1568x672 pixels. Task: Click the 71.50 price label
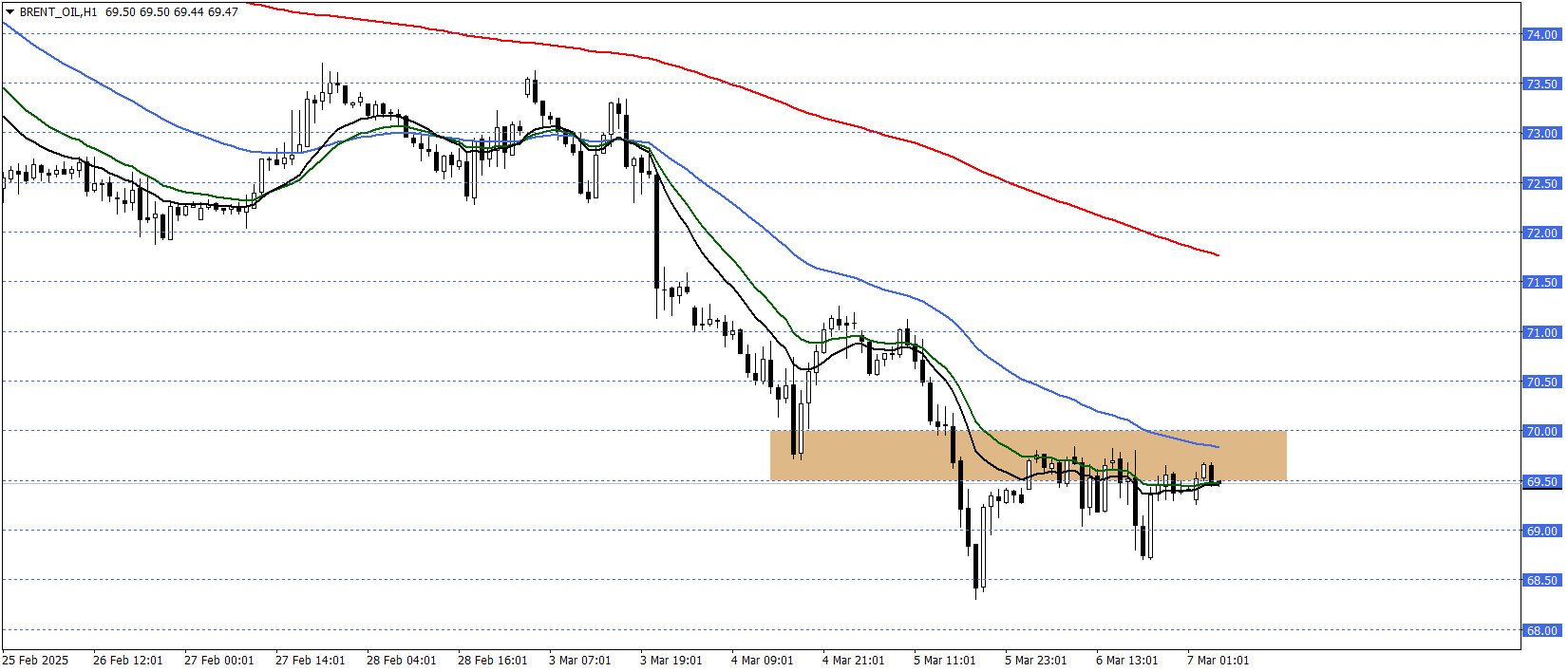pyautogui.click(x=1542, y=282)
